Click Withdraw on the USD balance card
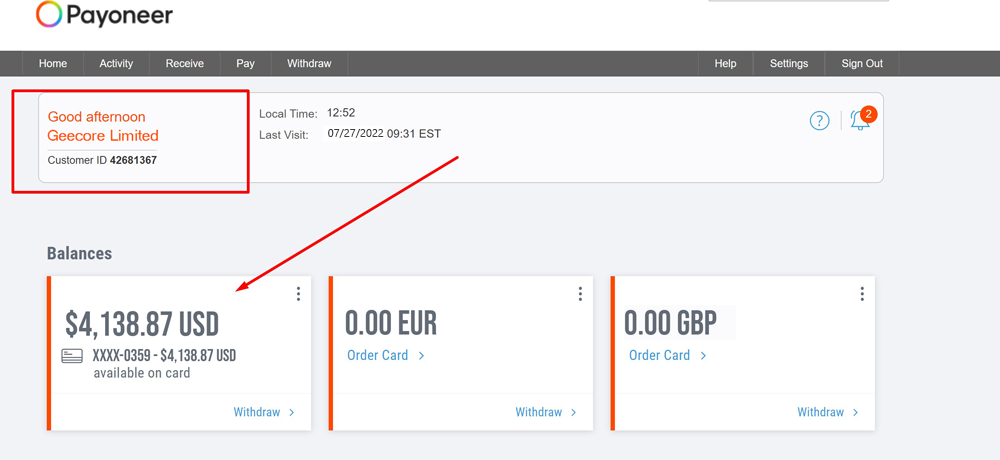The image size is (1000, 460). (x=264, y=412)
